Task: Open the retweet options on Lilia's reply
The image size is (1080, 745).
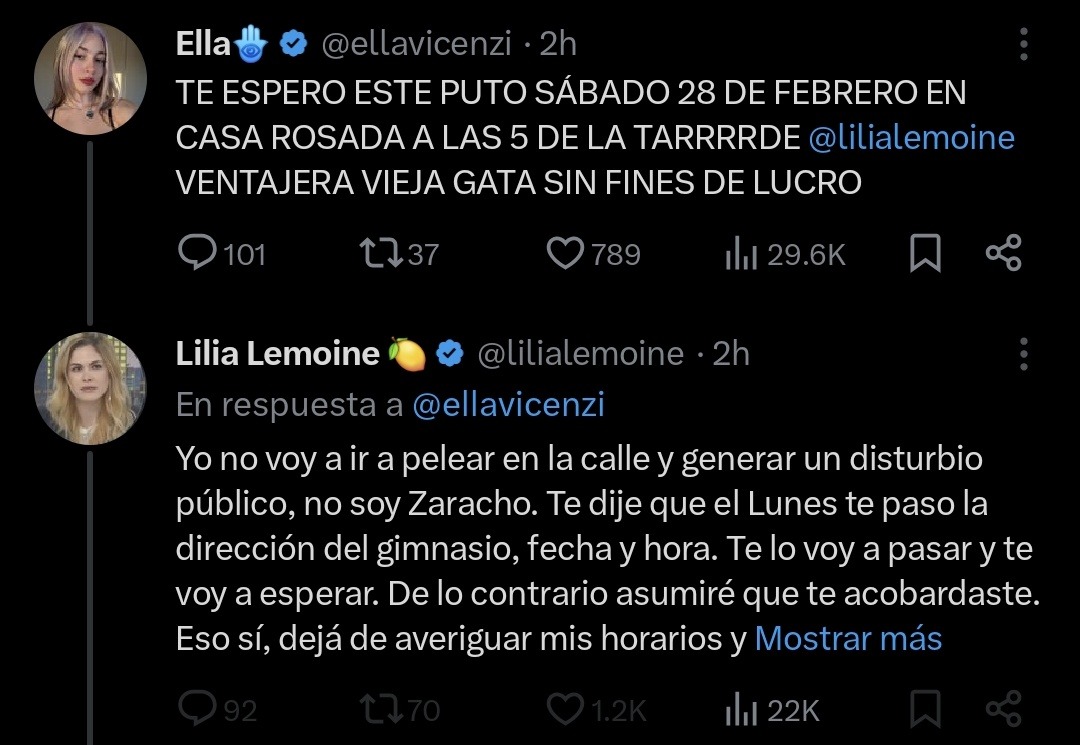Action: [x=384, y=711]
